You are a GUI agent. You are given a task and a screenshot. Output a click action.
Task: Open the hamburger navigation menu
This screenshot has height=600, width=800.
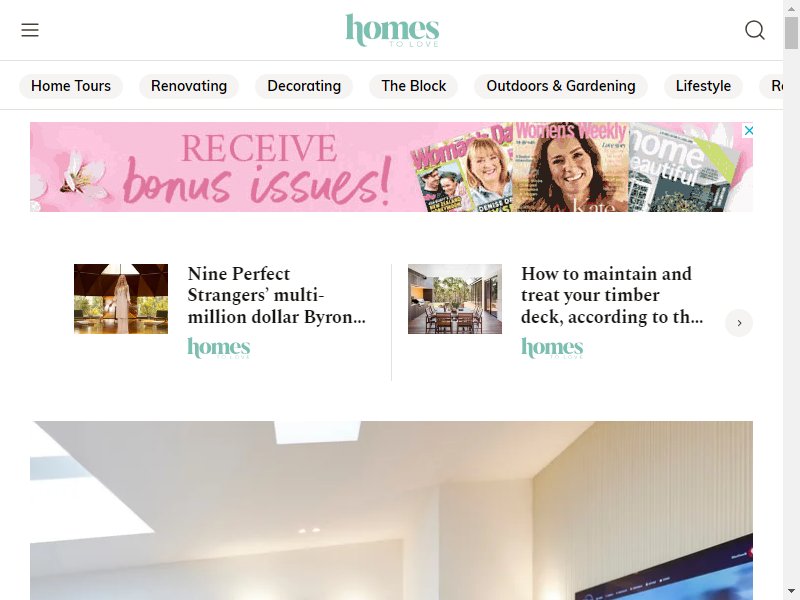(x=30, y=30)
